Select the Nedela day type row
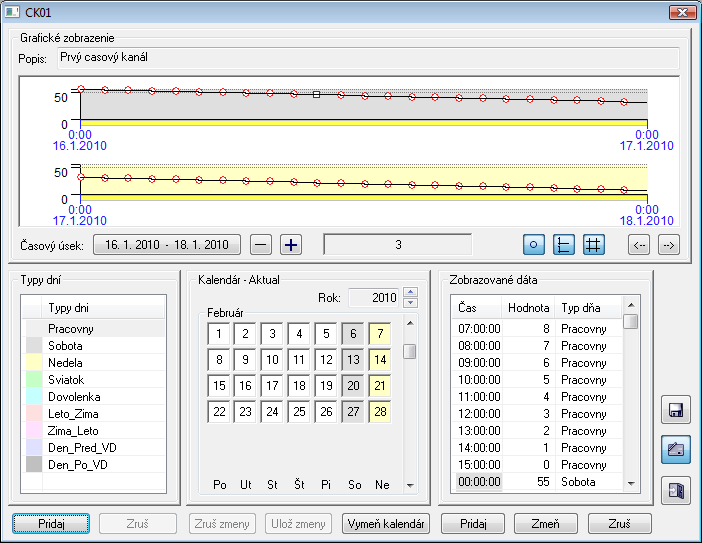This screenshot has height=543, width=702. click(x=65, y=363)
